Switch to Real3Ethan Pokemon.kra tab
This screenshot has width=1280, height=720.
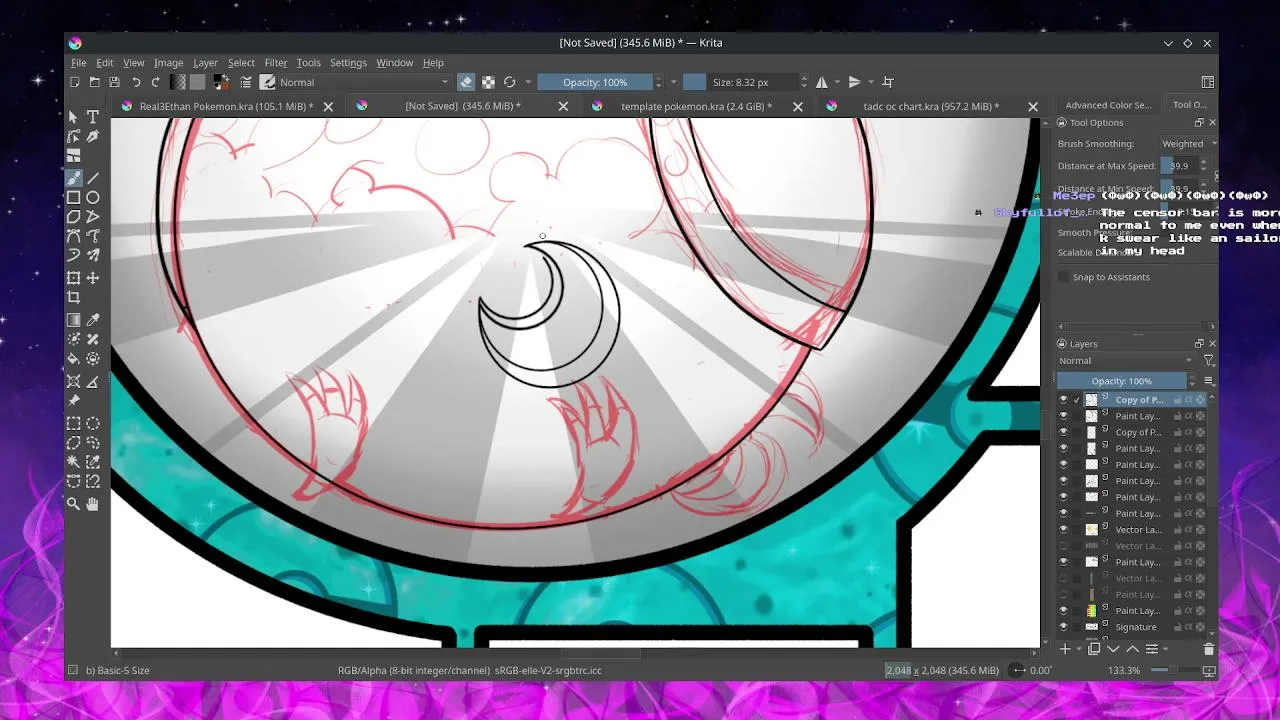[226, 106]
